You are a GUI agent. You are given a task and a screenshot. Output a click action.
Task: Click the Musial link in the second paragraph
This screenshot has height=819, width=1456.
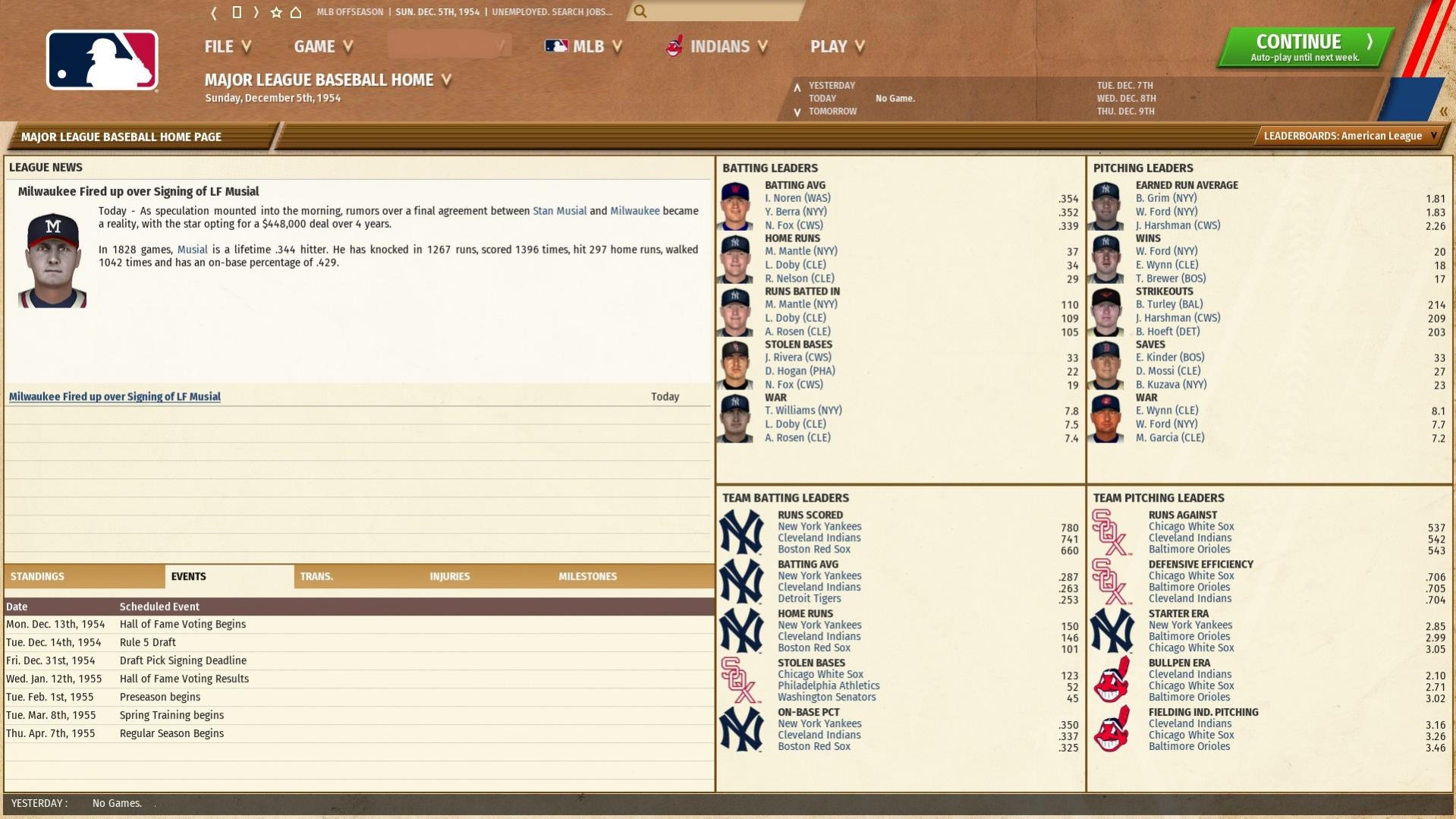pyautogui.click(x=192, y=250)
